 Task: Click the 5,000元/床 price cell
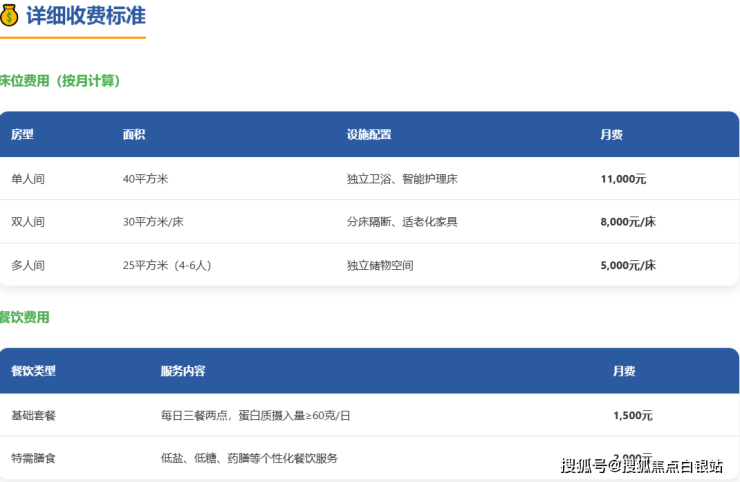(627, 266)
